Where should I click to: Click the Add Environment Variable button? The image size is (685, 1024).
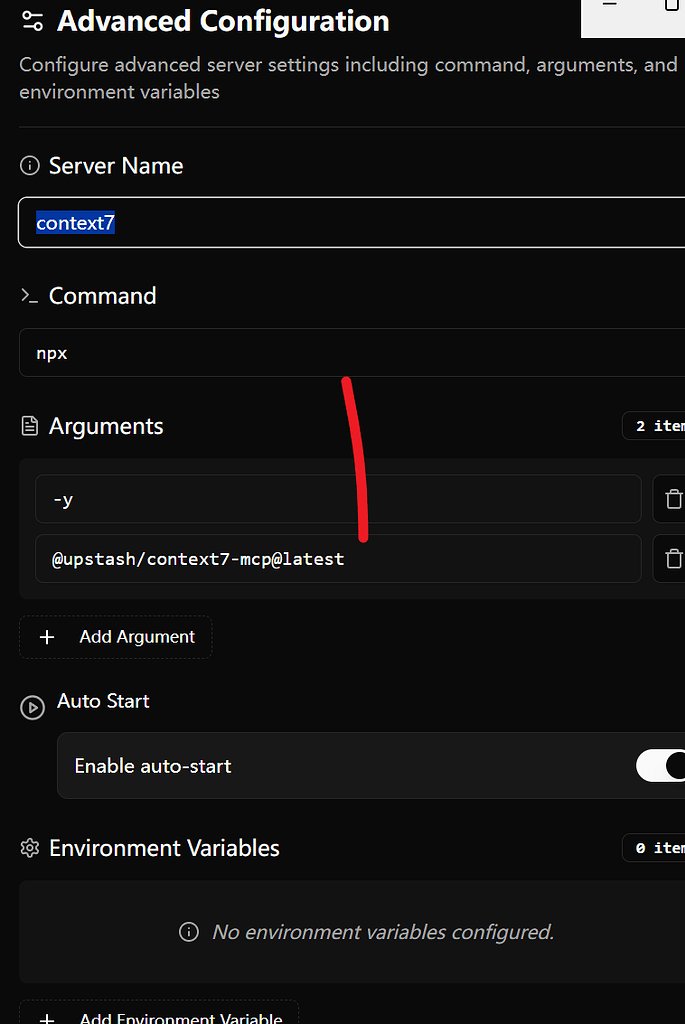159,1012
